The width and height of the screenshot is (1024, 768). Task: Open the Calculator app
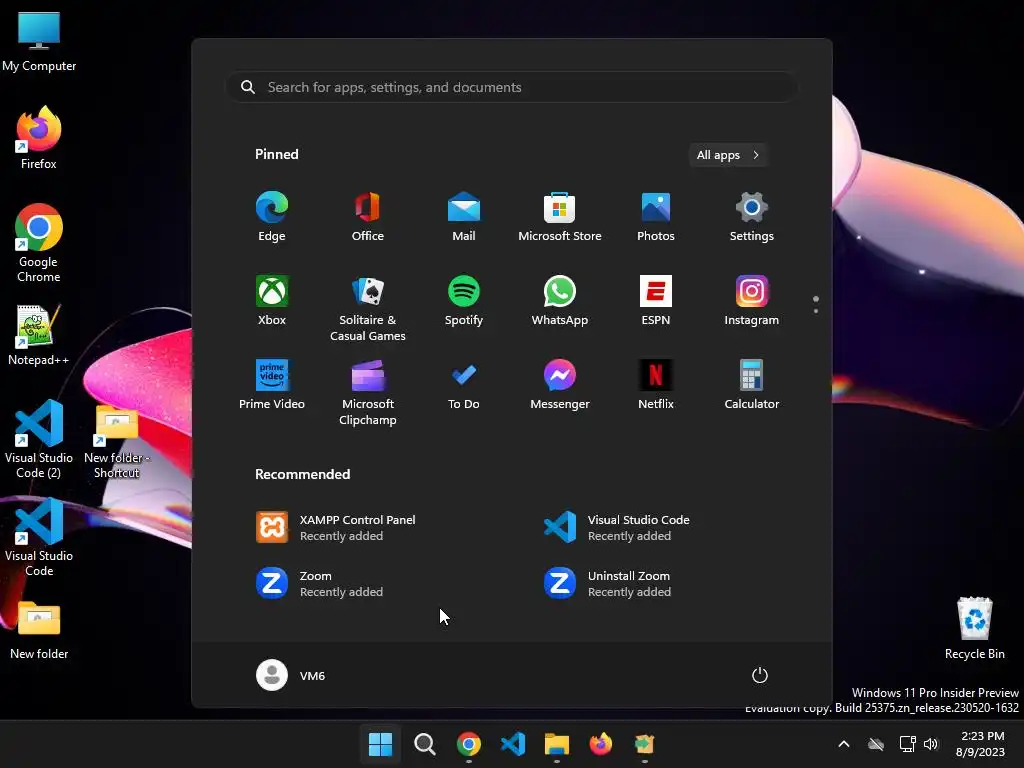click(x=752, y=385)
